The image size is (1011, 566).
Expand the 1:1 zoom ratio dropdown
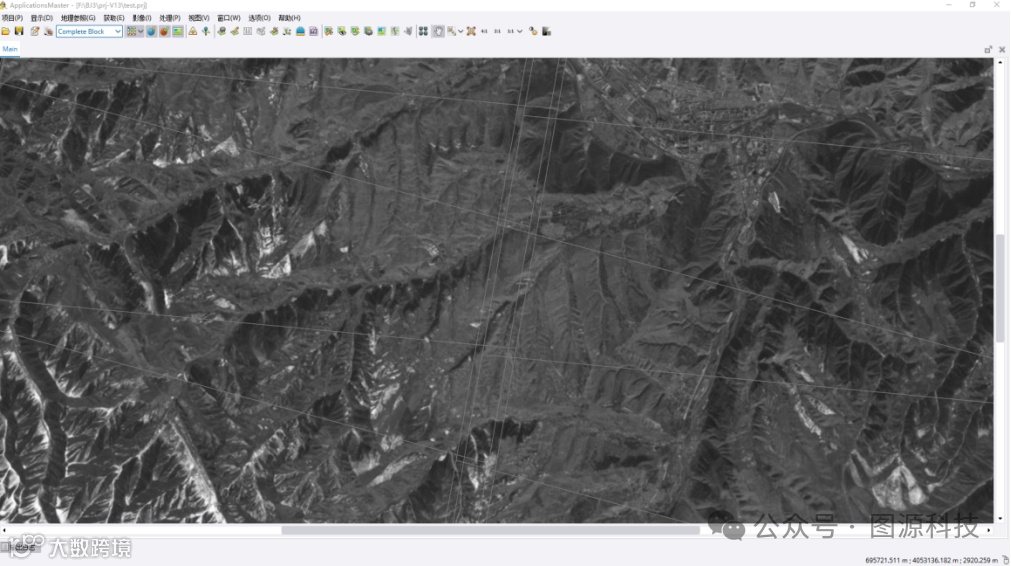point(520,31)
